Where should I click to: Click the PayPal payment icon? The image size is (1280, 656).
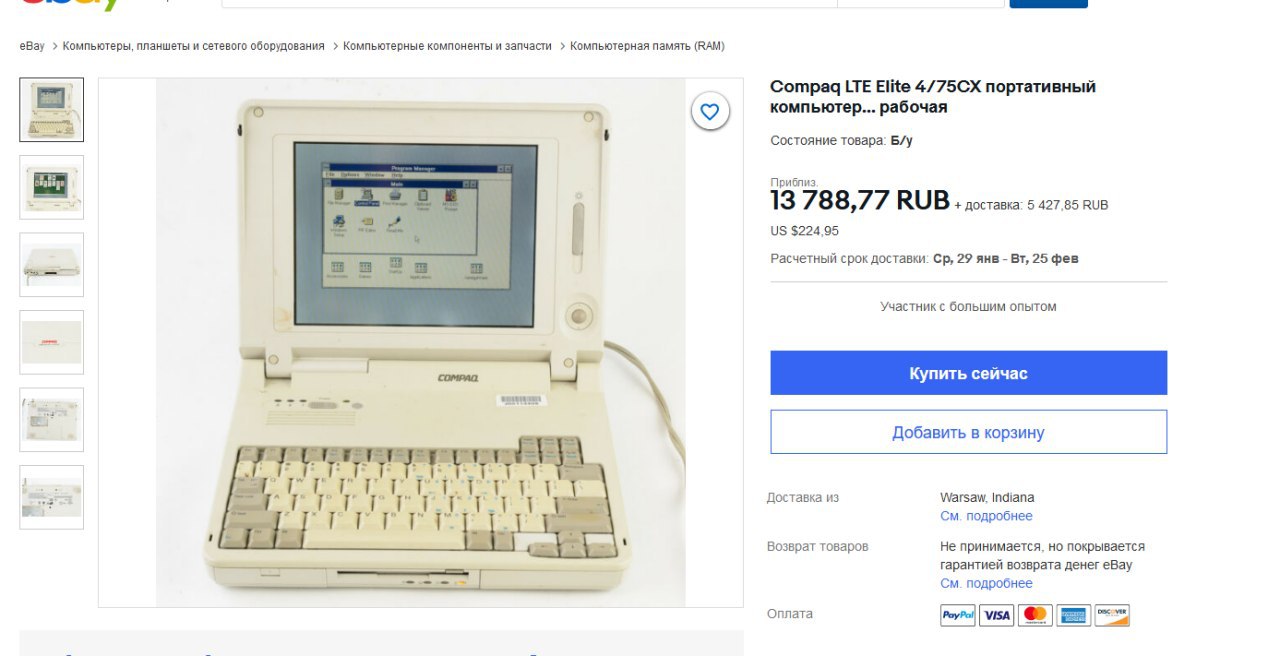pos(957,615)
